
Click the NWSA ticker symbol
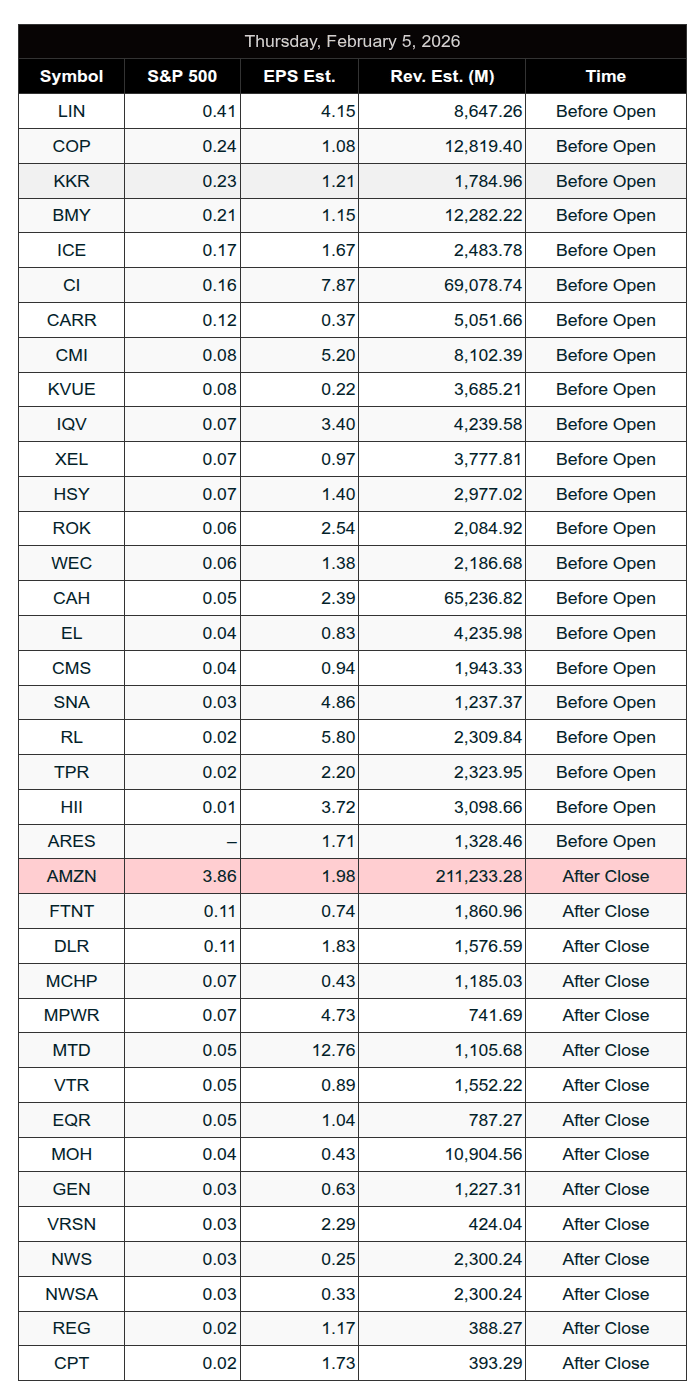[x=71, y=1294]
